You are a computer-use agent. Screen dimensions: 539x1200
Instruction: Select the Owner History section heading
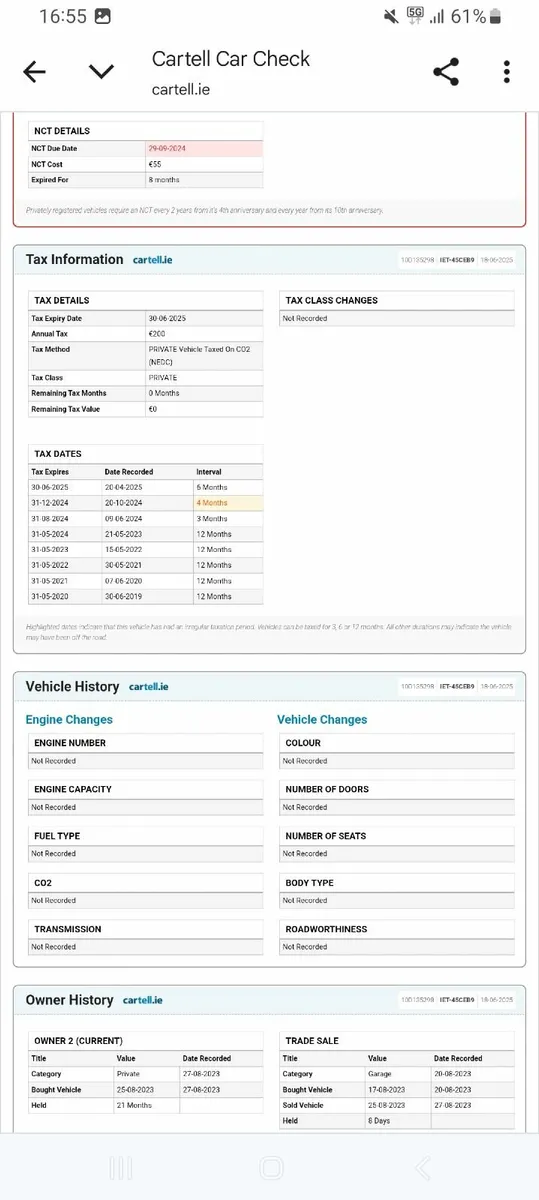(x=70, y=1000)
